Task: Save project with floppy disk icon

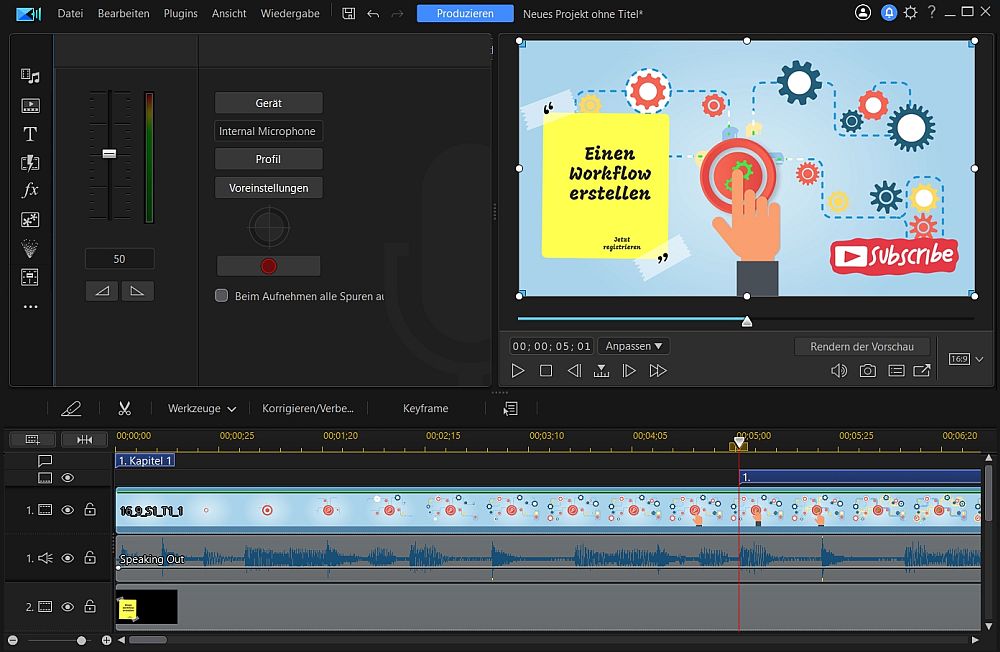Action: (348, 13)
